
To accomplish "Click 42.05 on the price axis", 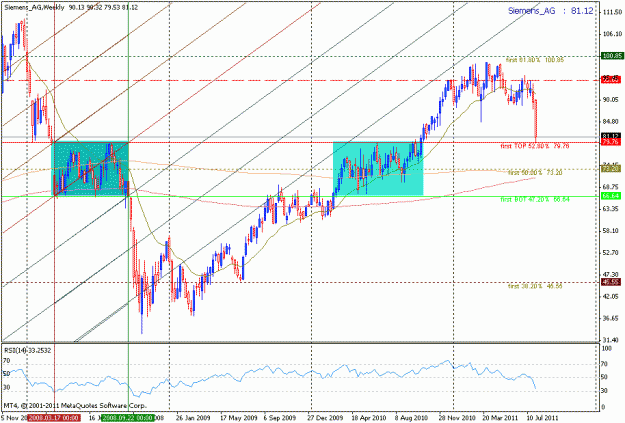I will [612, 297].
